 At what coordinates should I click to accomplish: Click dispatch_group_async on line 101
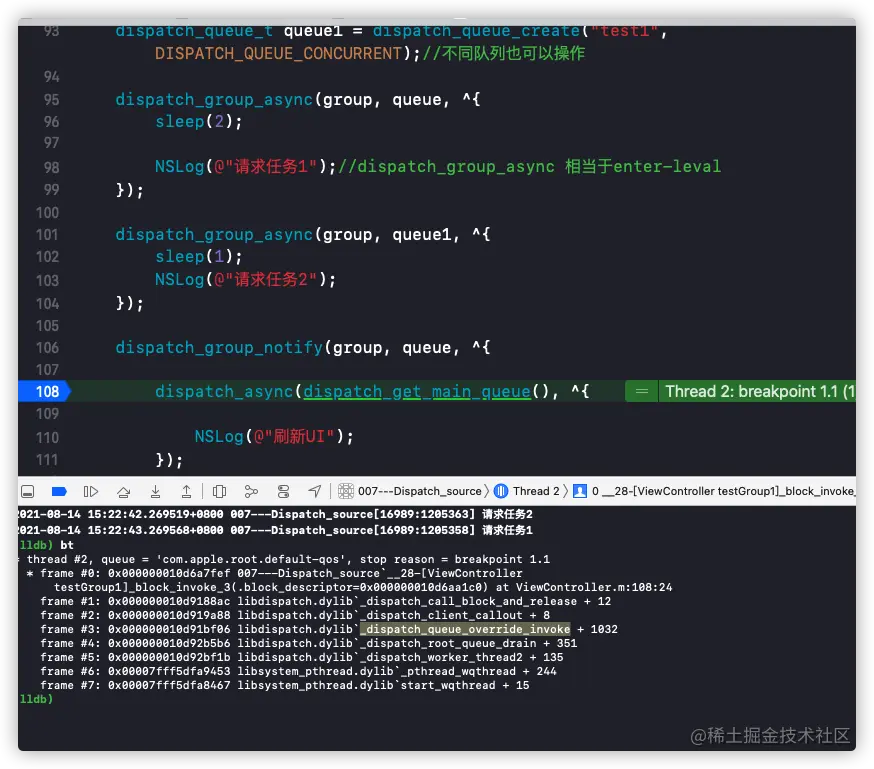tap(214, 235)
